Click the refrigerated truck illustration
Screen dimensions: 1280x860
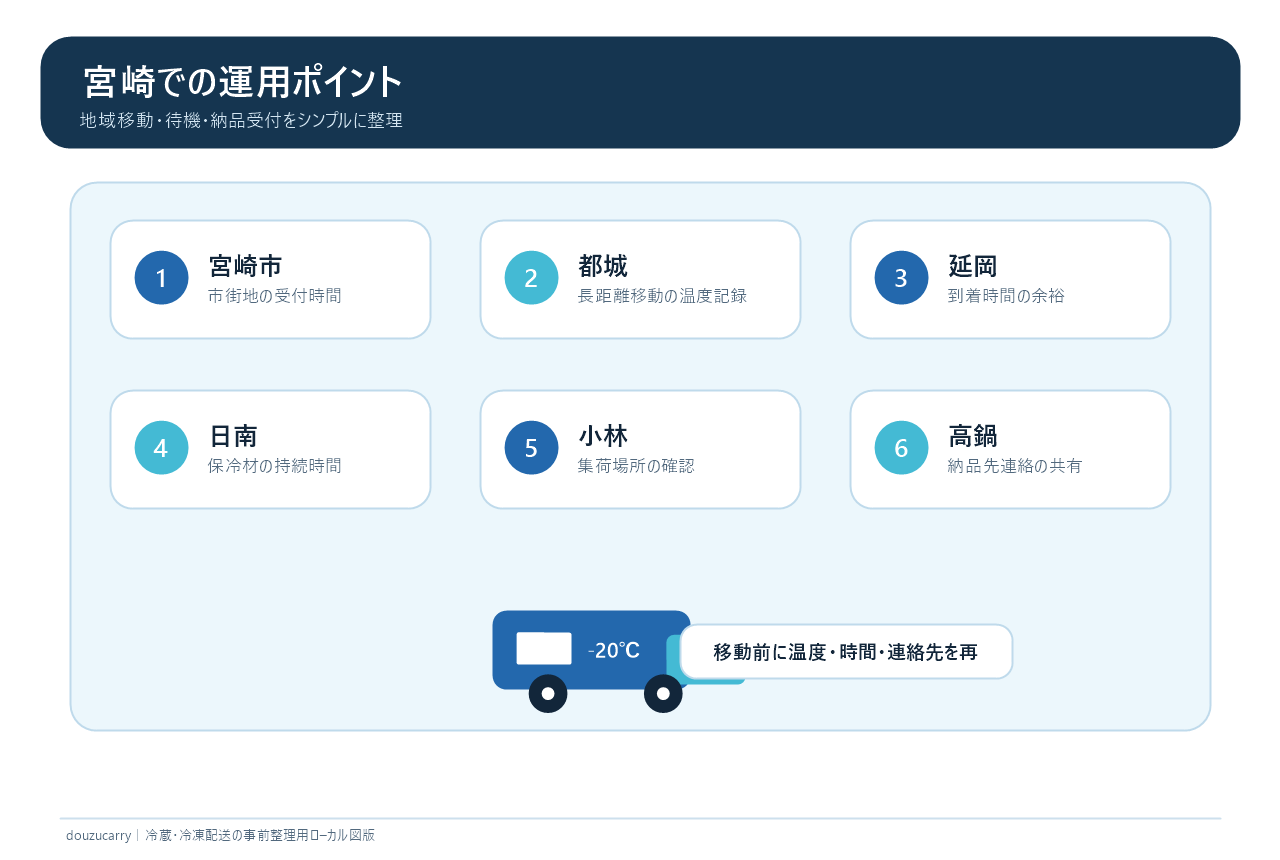pos(618,661)
